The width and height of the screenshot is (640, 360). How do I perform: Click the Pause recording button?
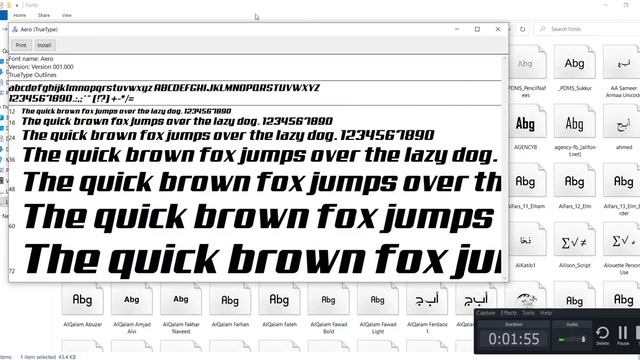[x=623, y=336]
